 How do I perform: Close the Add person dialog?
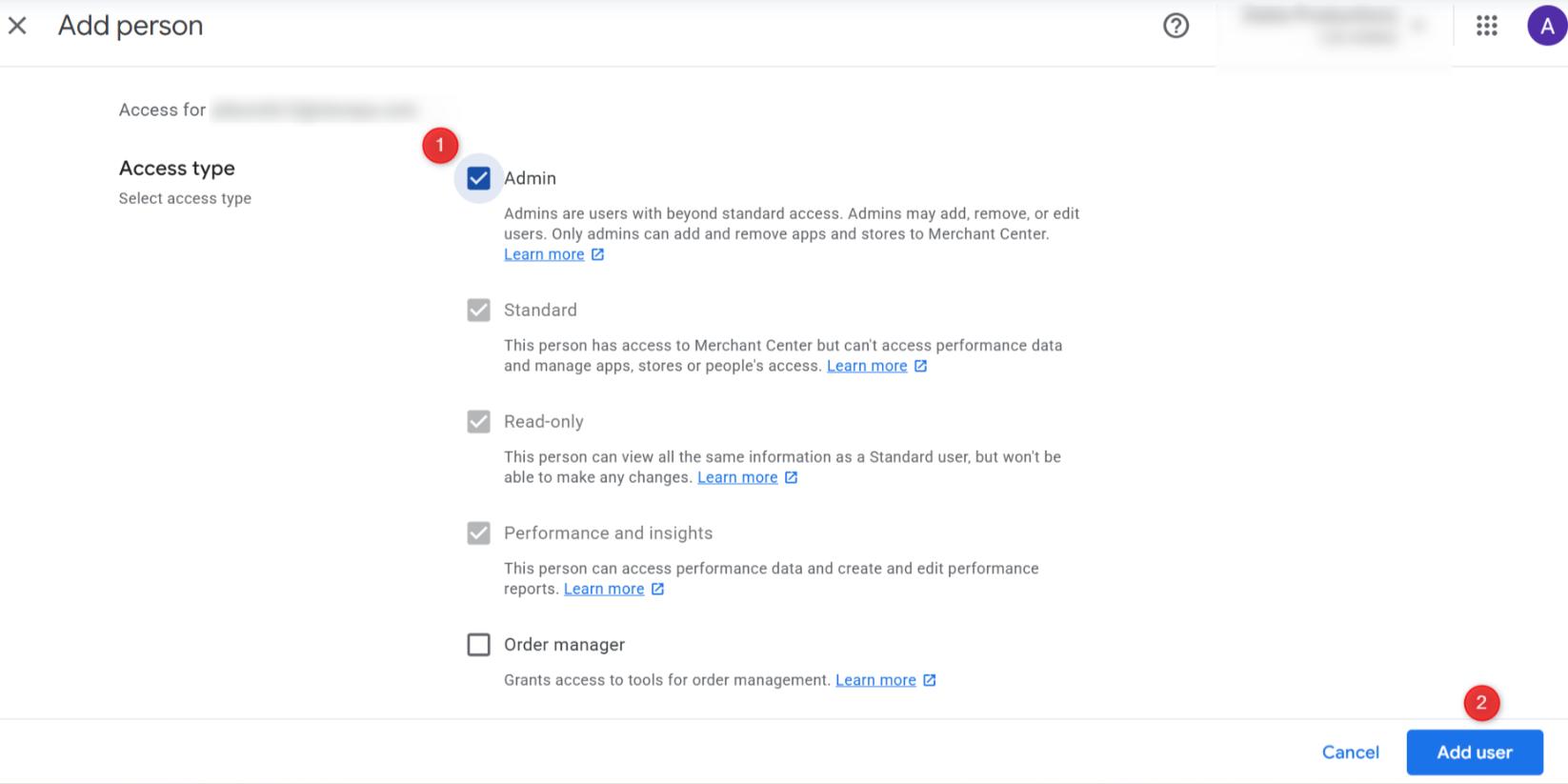click(x=18, y=26)
